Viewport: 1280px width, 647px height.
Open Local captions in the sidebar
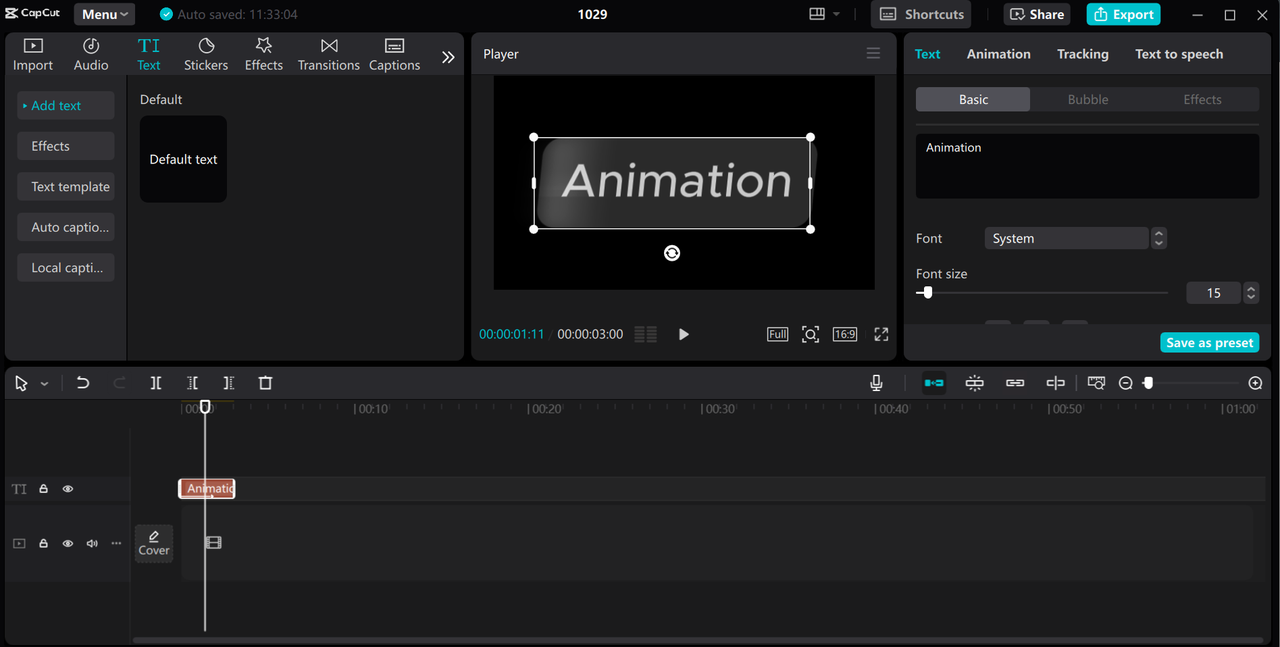pyautogui.click(x=65, y=267)
